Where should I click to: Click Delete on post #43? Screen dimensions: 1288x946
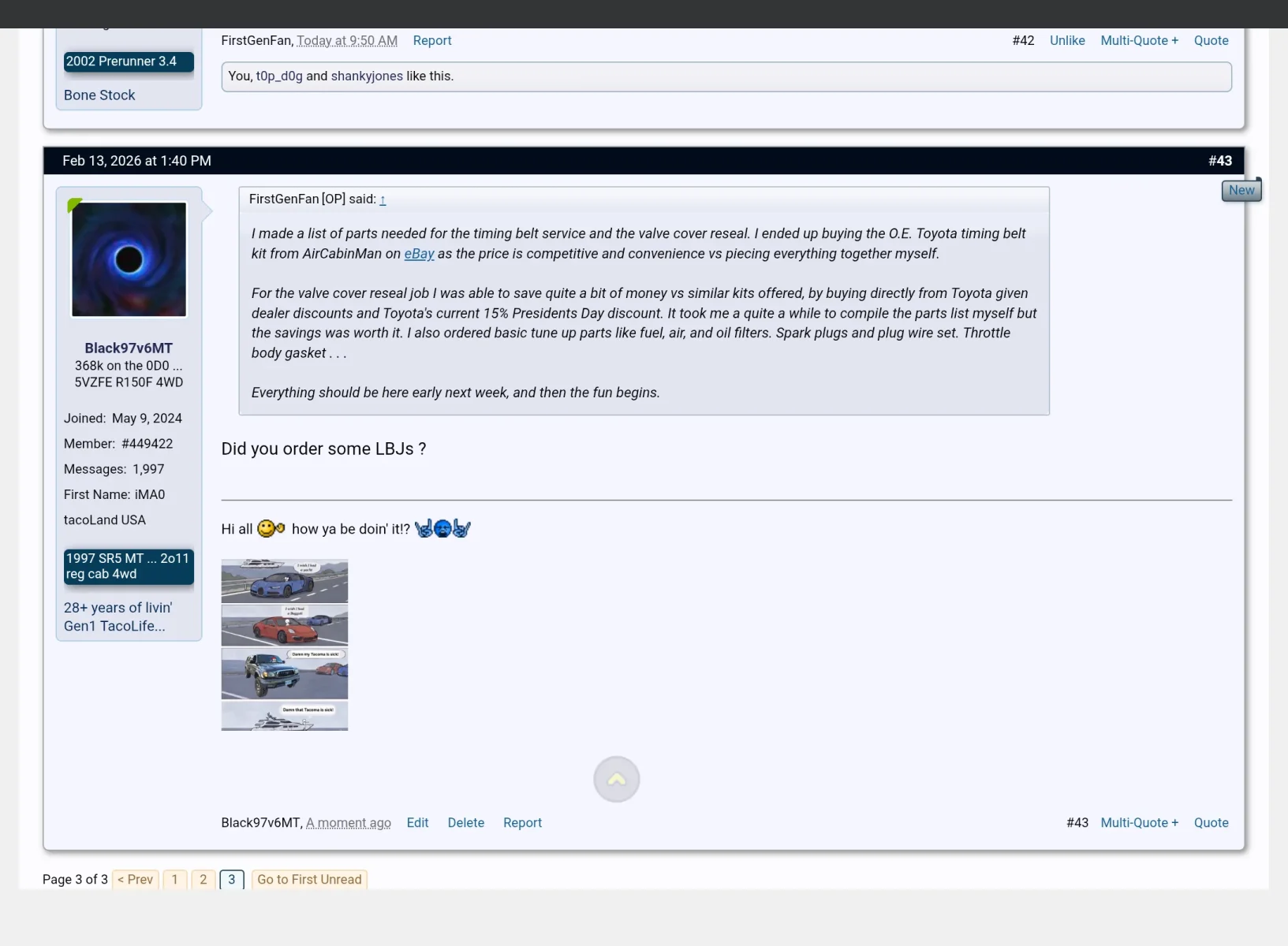click(x=465, y=822)
